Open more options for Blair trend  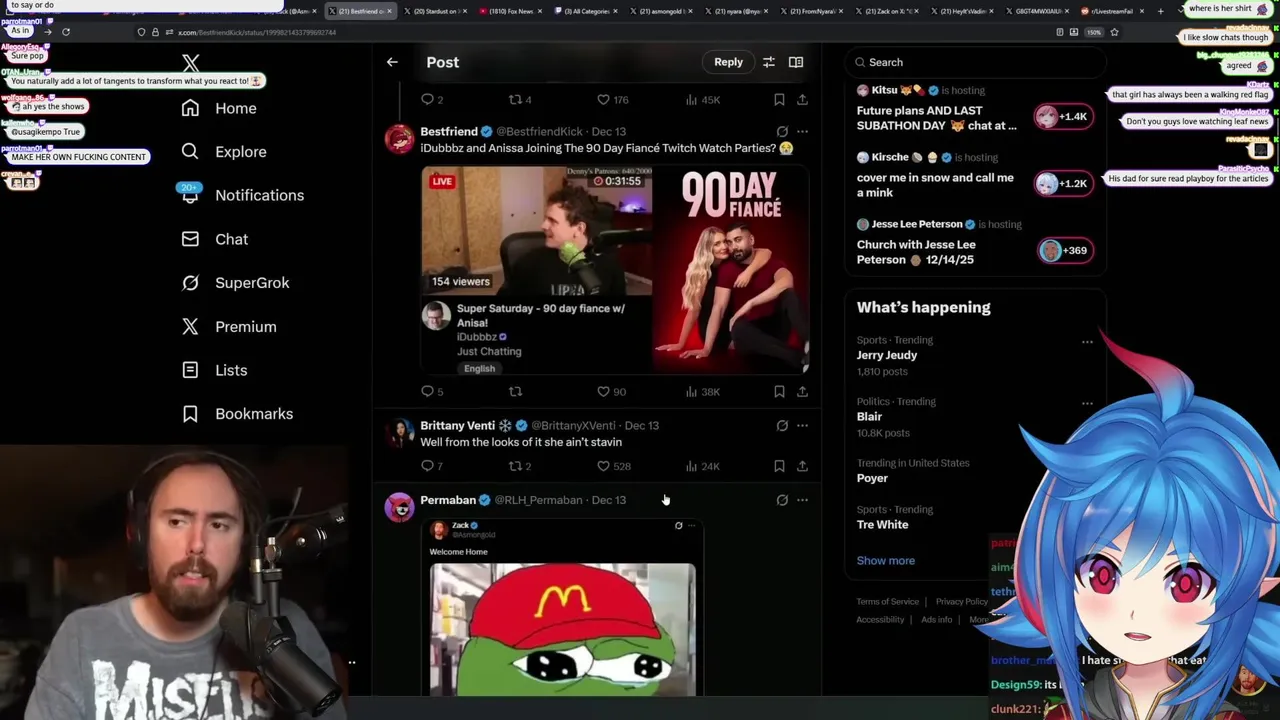point(1087,404)
